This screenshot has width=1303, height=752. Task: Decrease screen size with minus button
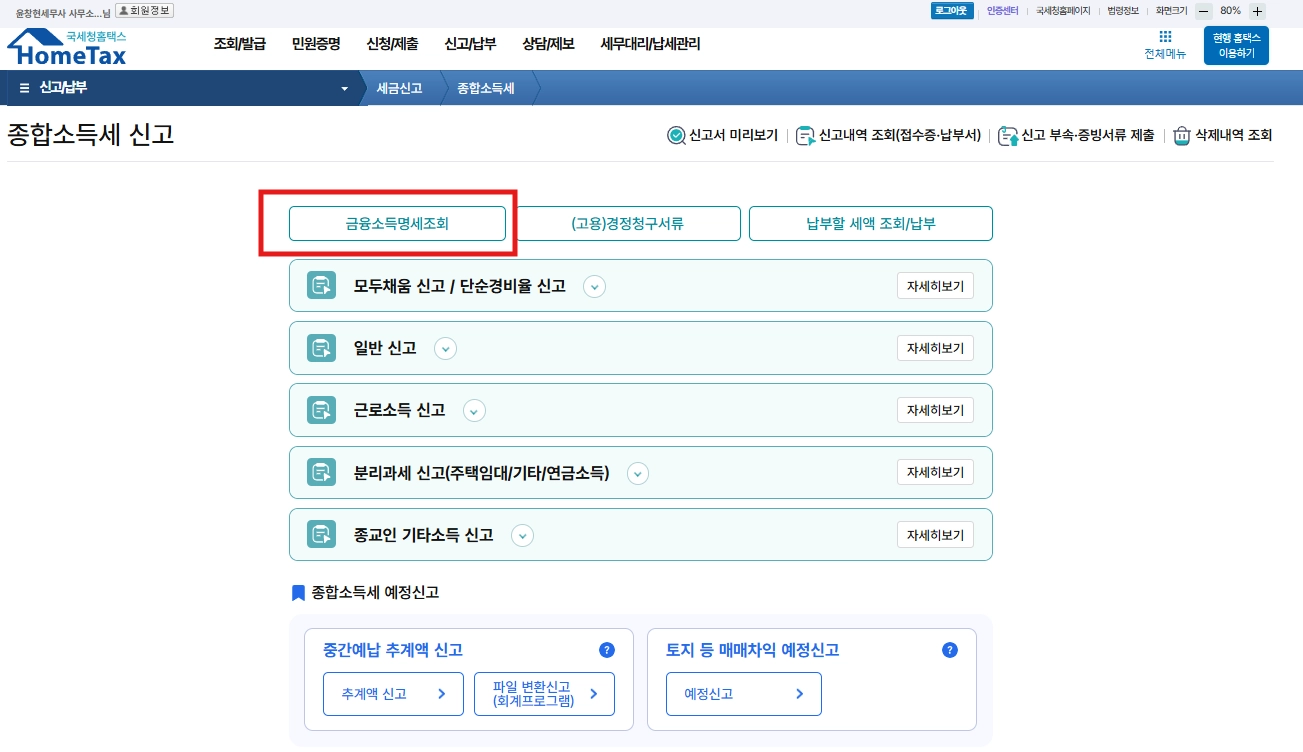[x=1204, y=11]
